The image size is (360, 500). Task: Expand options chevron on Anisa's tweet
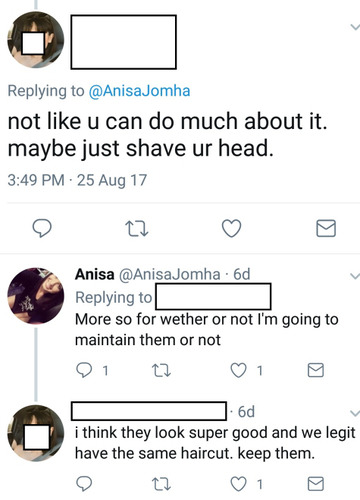coord(355,276)
